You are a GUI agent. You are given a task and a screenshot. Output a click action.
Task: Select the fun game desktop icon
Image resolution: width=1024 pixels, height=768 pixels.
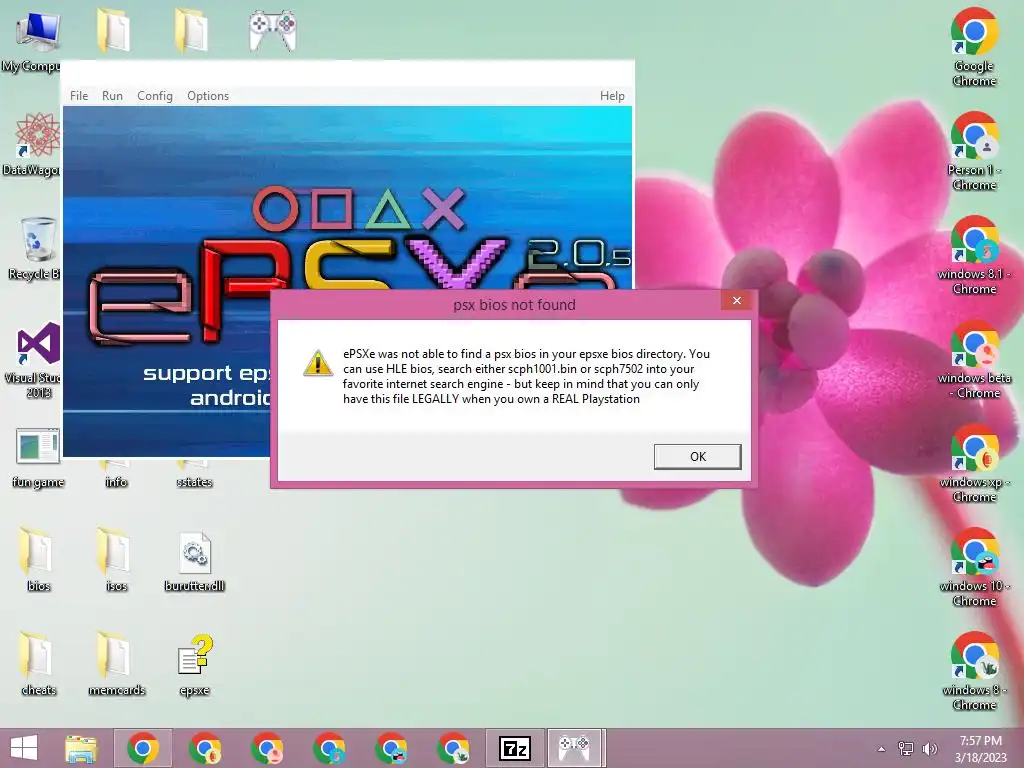(x=38, y=457)
